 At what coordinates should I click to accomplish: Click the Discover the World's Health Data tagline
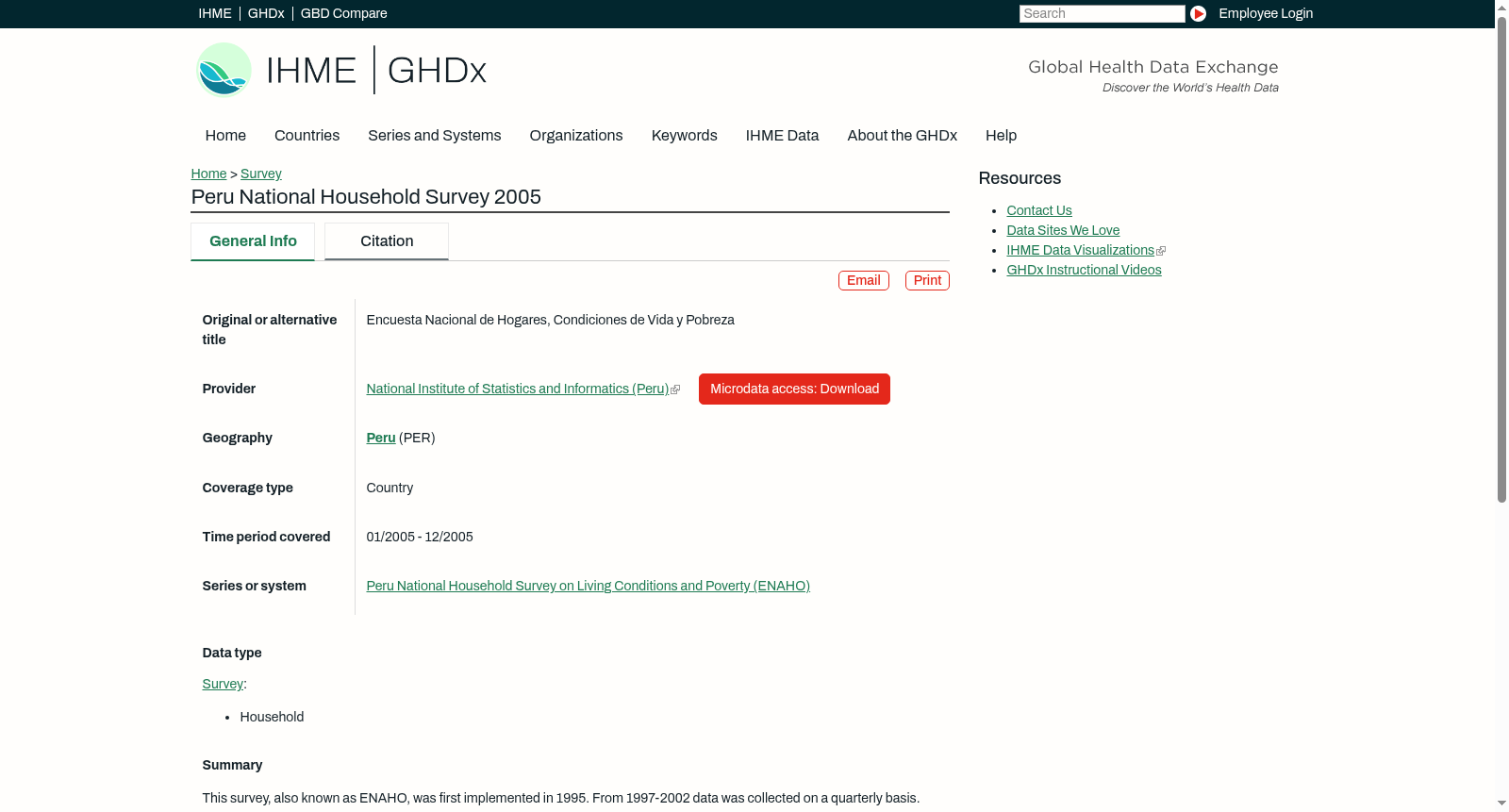tap(1190, 88)
